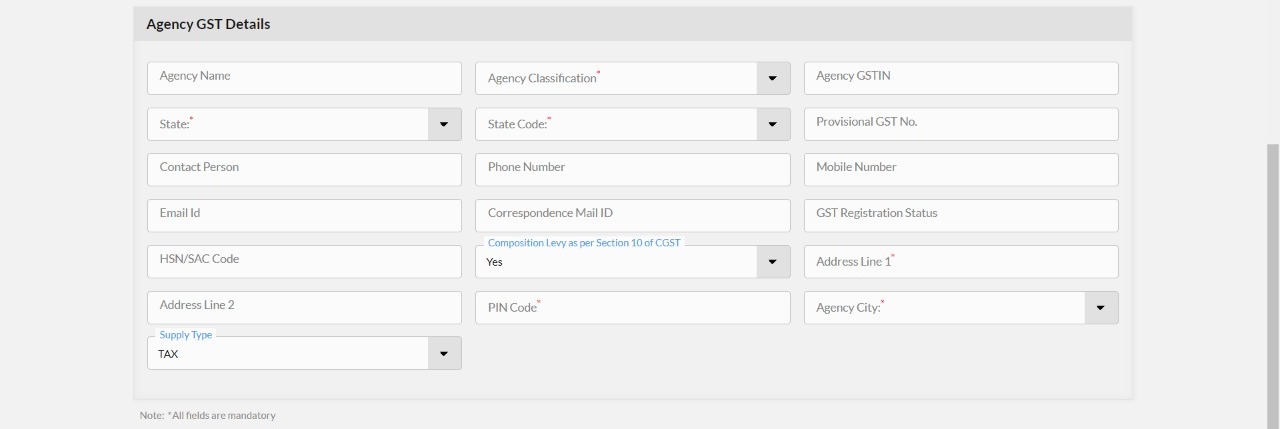Click the Mobile Number input
This screenshot has width=1280, height=429.
[960, 169]
